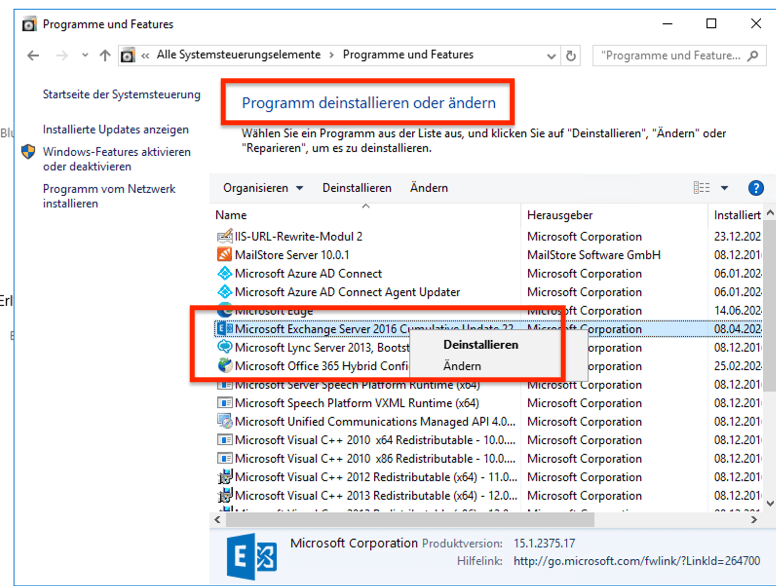
Task: Open Windows-Features aktivieren oder deaktivieren link
Action: [x=116, y=159]
